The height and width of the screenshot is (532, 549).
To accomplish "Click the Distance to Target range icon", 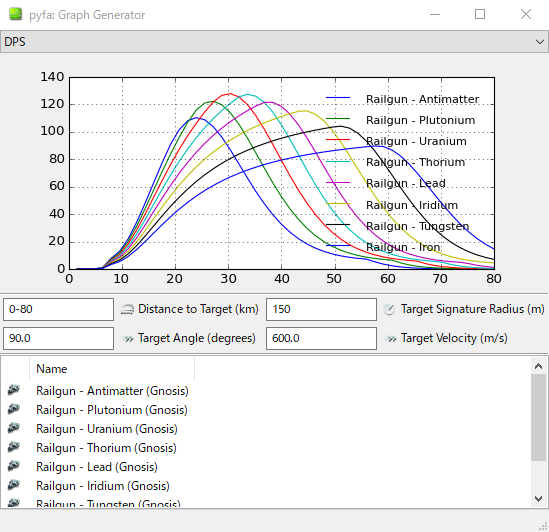I will click(127, 309).
